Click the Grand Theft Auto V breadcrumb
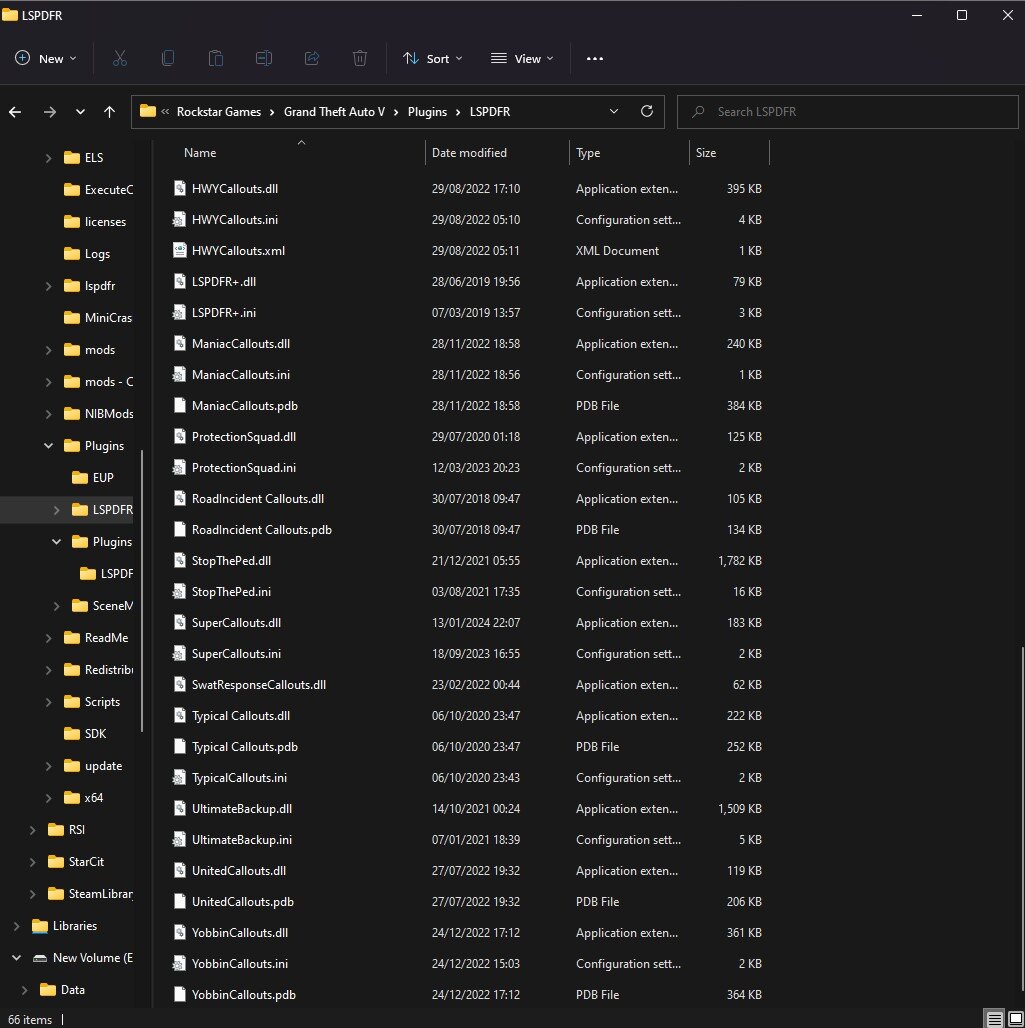1025x1028 pixels. pos(341,112)
